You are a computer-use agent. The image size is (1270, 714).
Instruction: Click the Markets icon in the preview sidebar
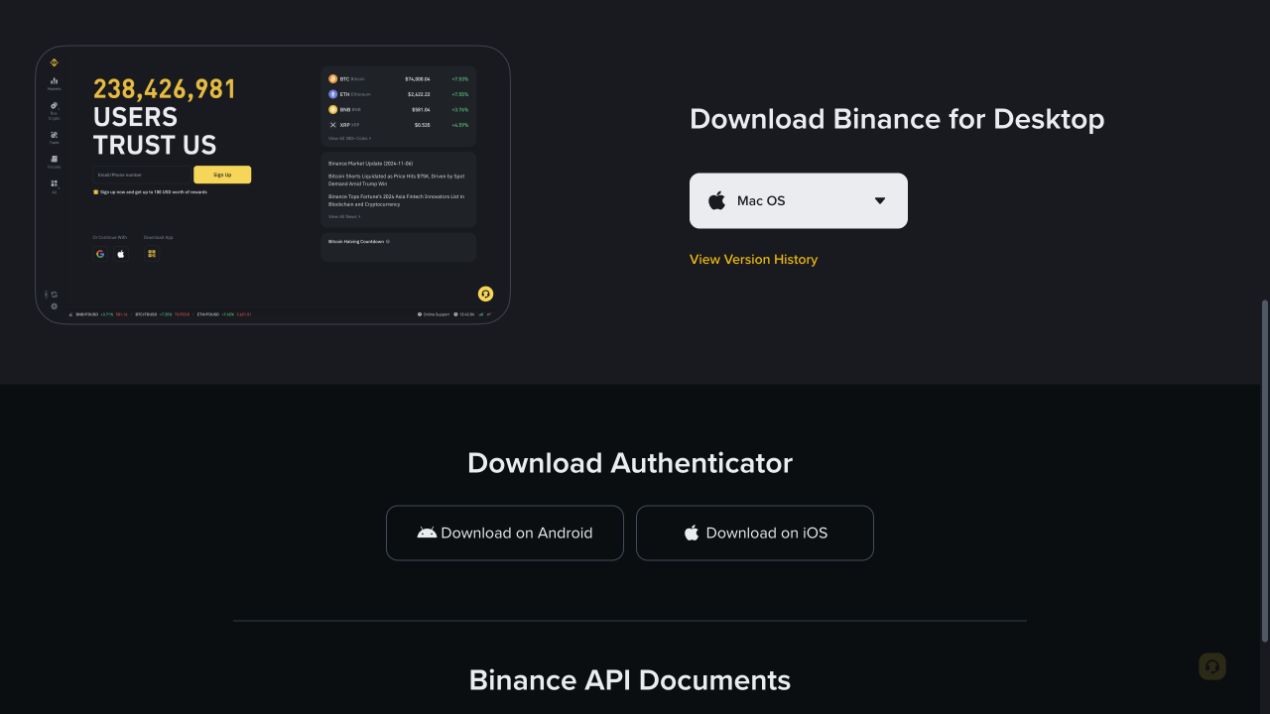[x=54, y=81]
